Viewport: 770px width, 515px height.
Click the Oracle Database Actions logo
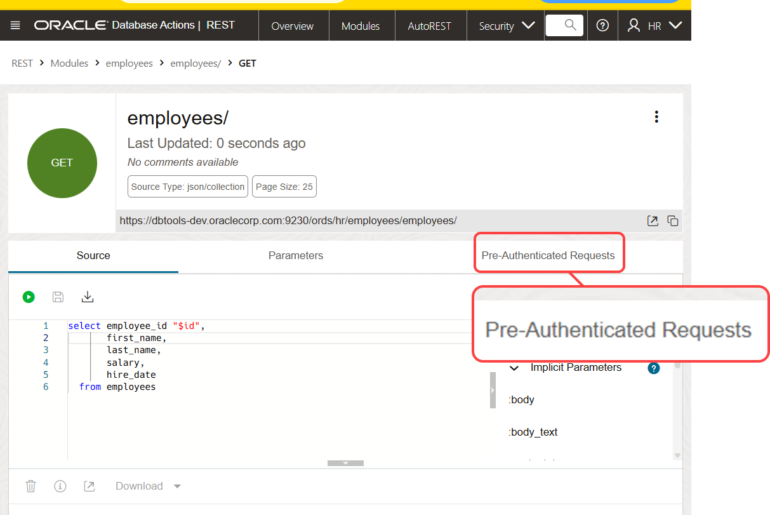[134, 25]
